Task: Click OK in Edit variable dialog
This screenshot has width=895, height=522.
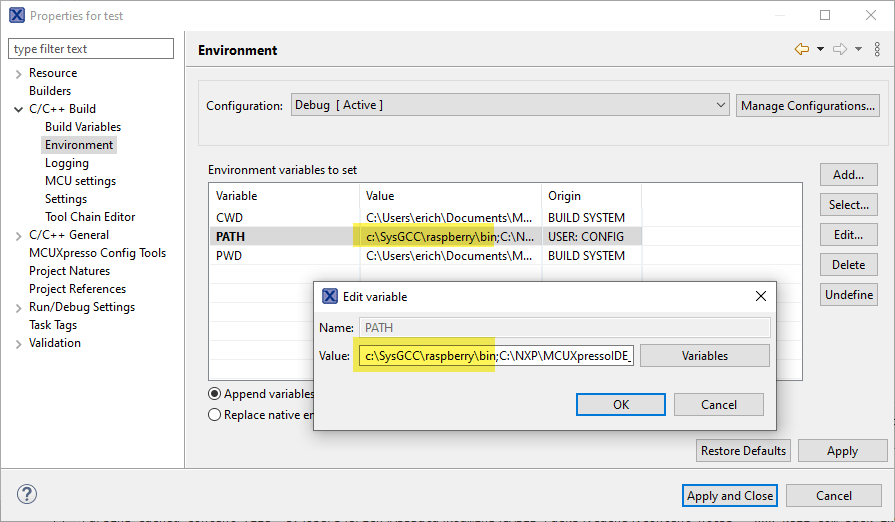Action: pyautogui.click(x=620, y=405)
